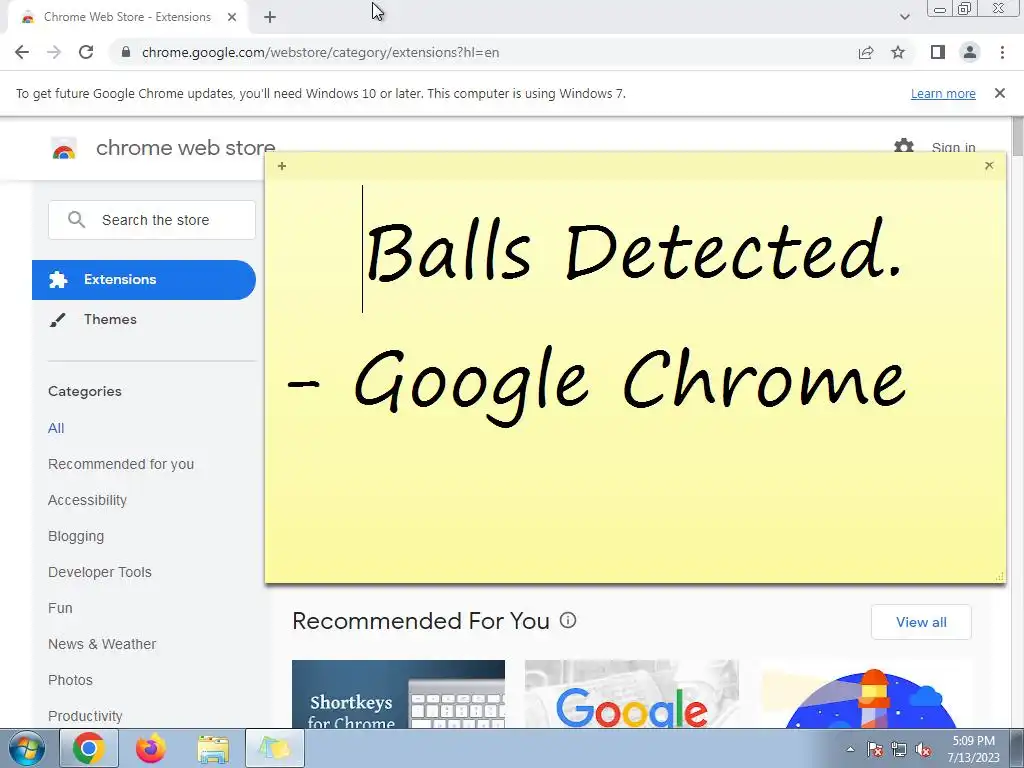Choose the Blogging category
The image size is (1024, 768).
[x=76, y=536]
